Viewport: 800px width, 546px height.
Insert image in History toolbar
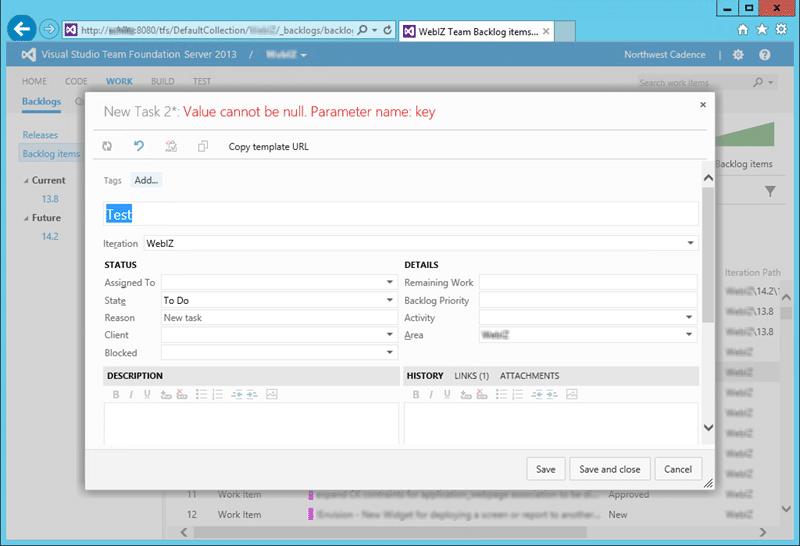pyautogui.click(x=571, y=394)
